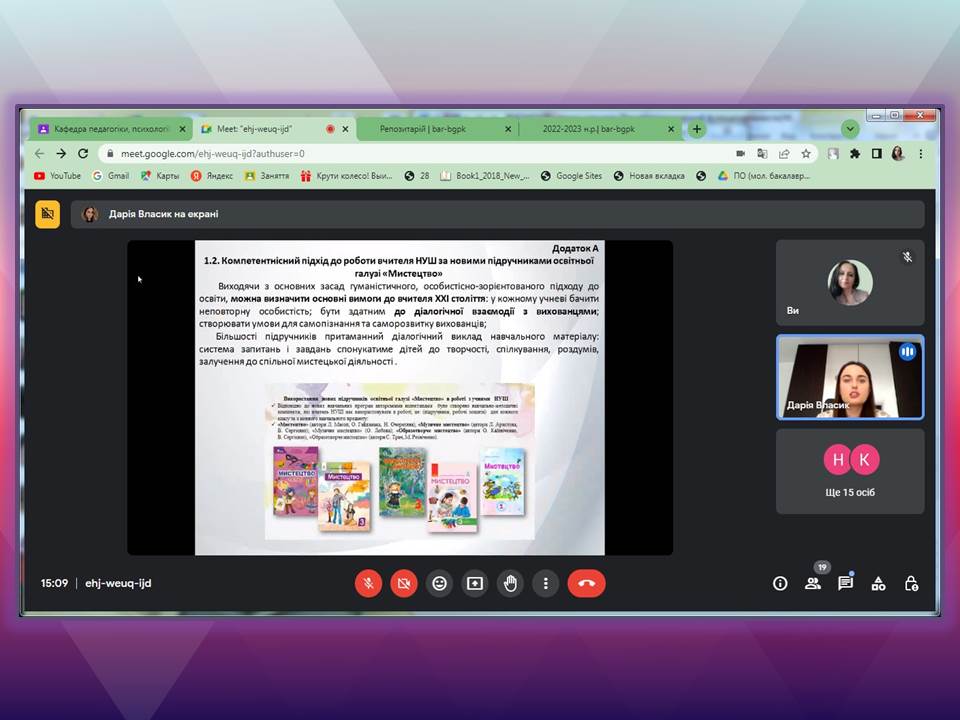Show participants panel people icon
The height and width of the screenshot is (720, 960).
pyautogui.click(x=813, y=583)
